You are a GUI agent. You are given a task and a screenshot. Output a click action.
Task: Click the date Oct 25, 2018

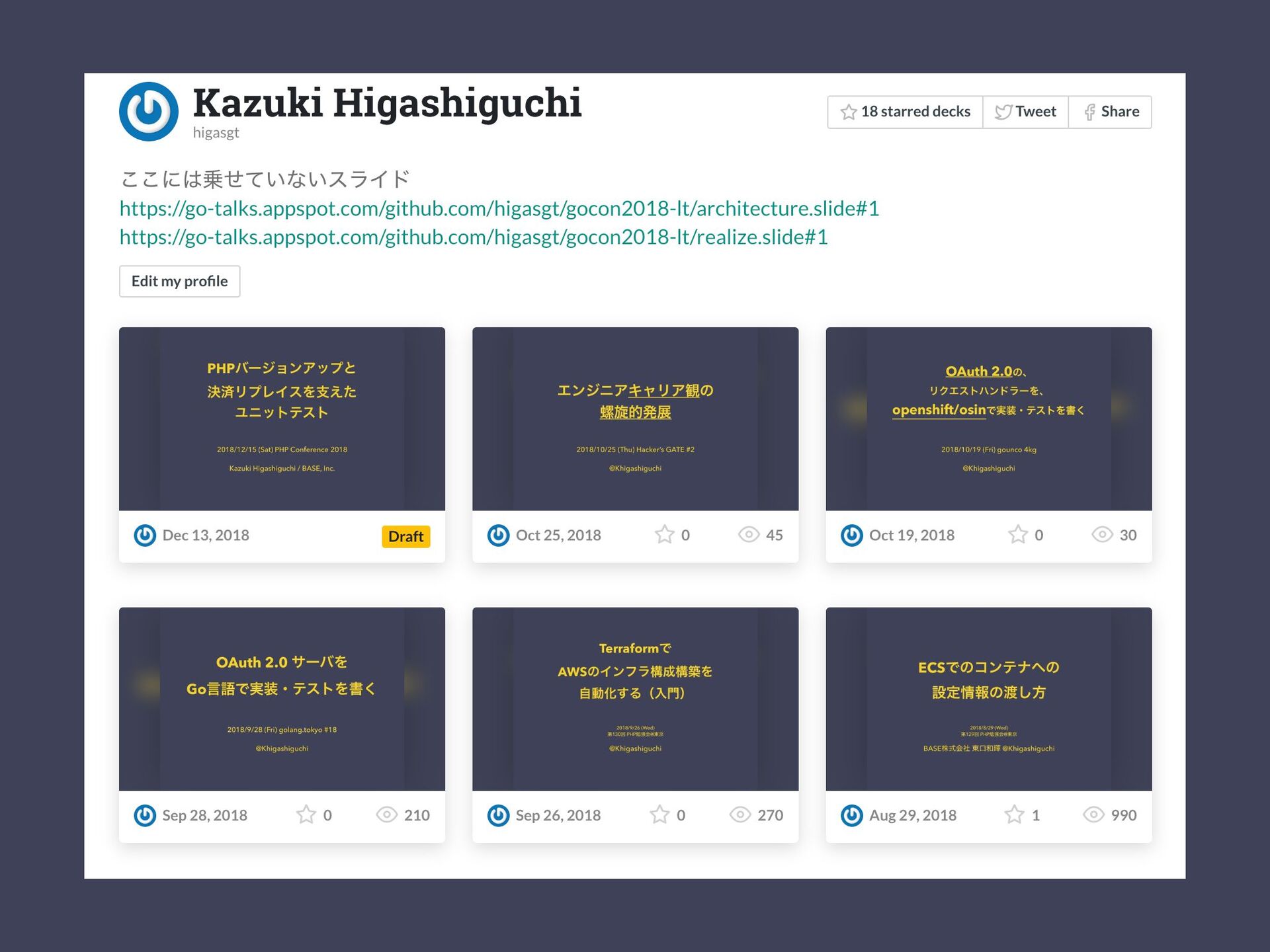coord(558,535)
